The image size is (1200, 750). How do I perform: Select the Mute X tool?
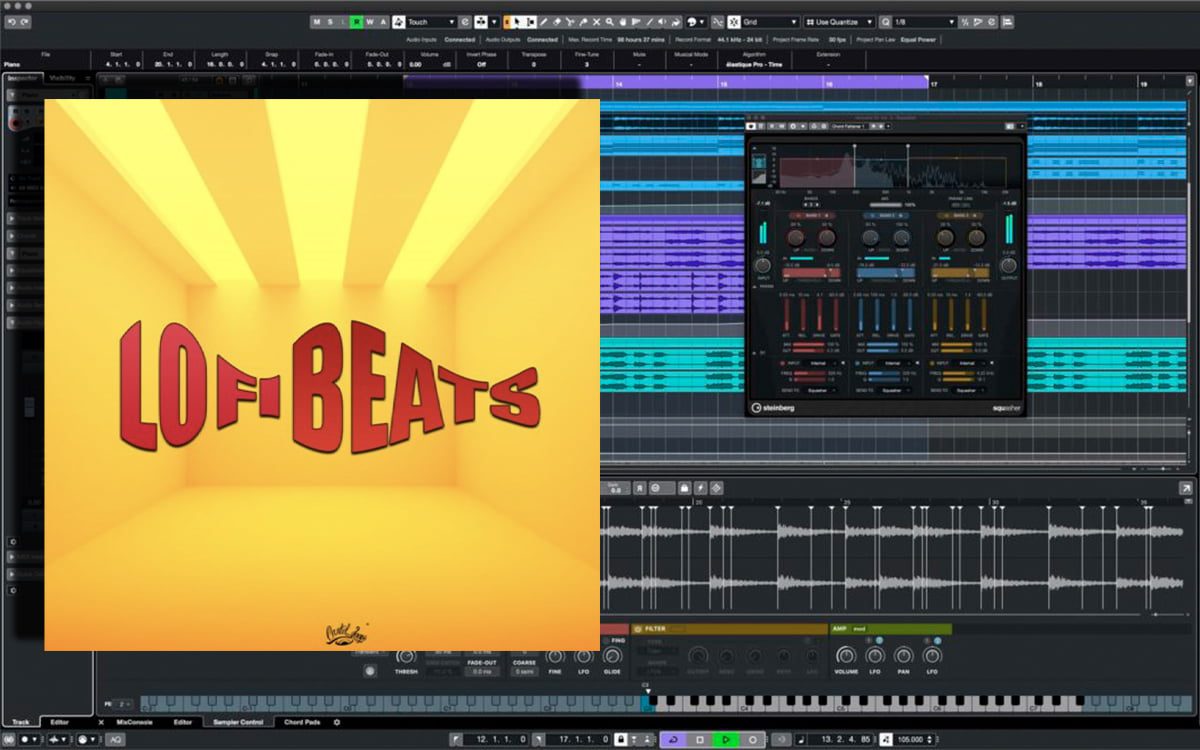597,22
